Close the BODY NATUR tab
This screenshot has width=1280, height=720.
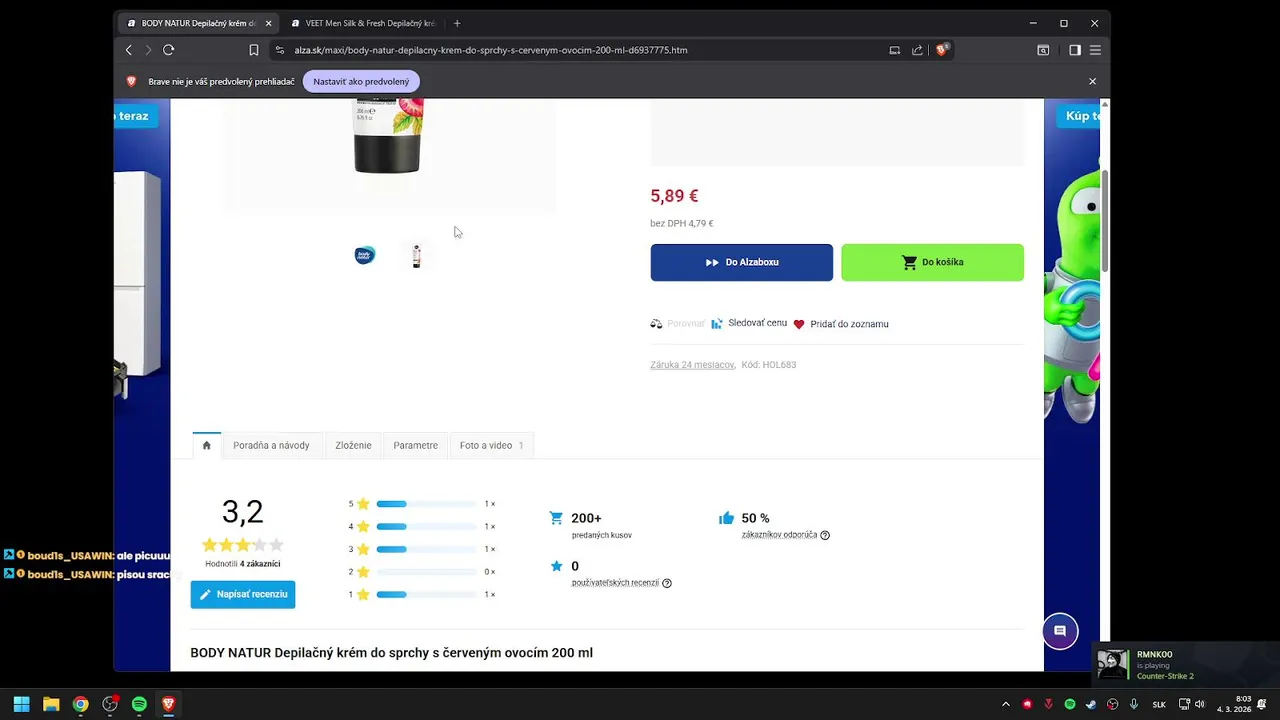click(268, 23)
